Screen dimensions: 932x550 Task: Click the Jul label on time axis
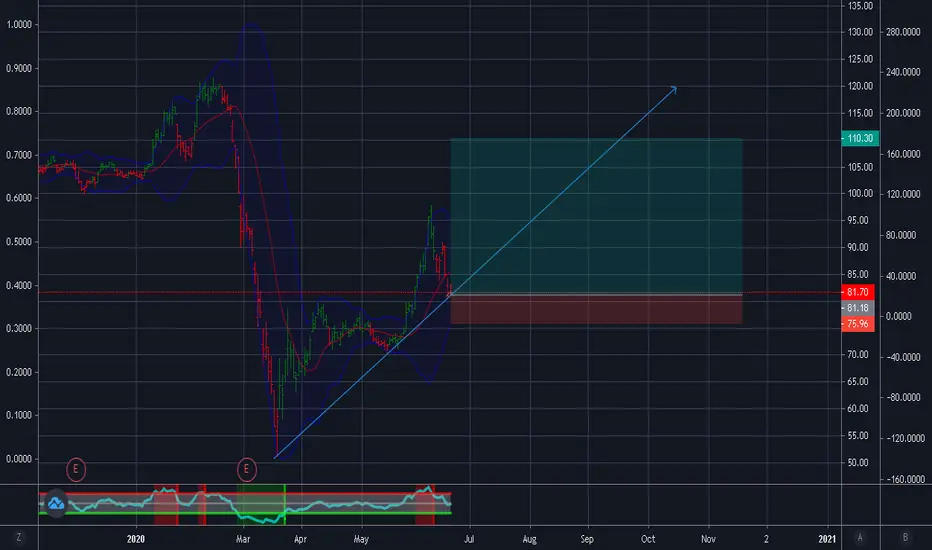(x=469, y=539)
